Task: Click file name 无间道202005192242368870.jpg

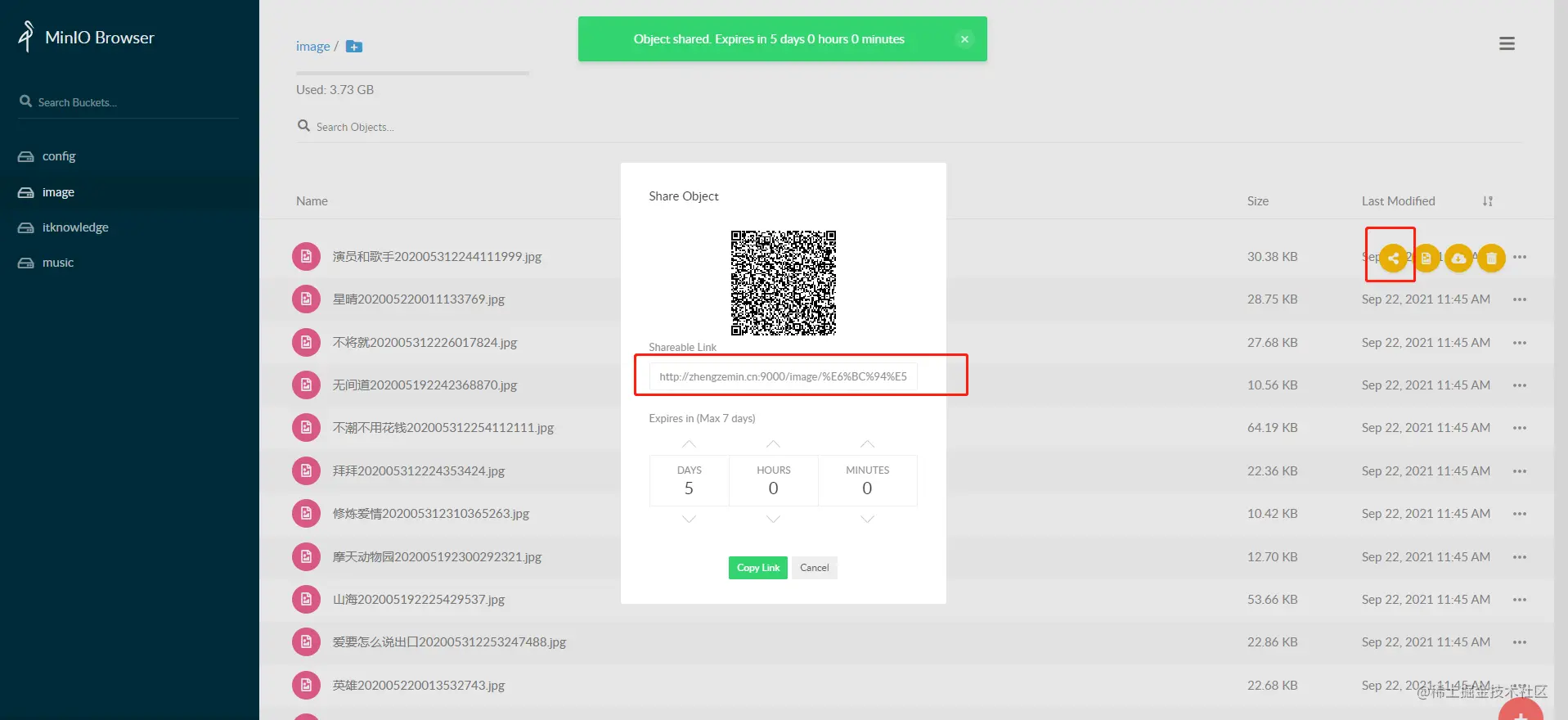Action: click(425, 385)
